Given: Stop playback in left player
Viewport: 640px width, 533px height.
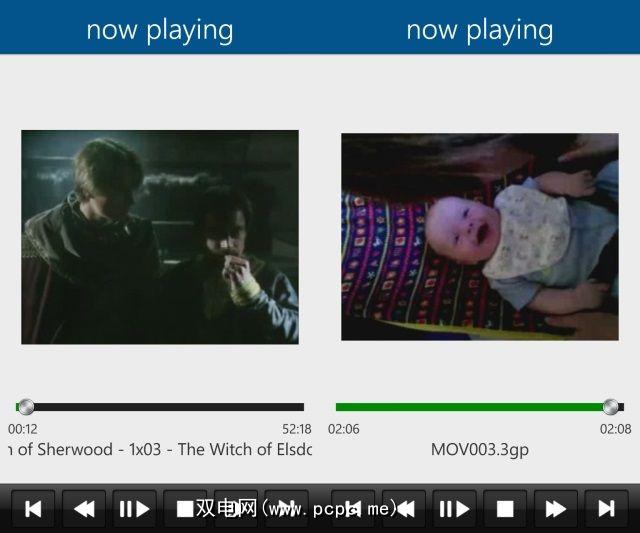Looking at the screenshot, I should click(x=184, y=509).
